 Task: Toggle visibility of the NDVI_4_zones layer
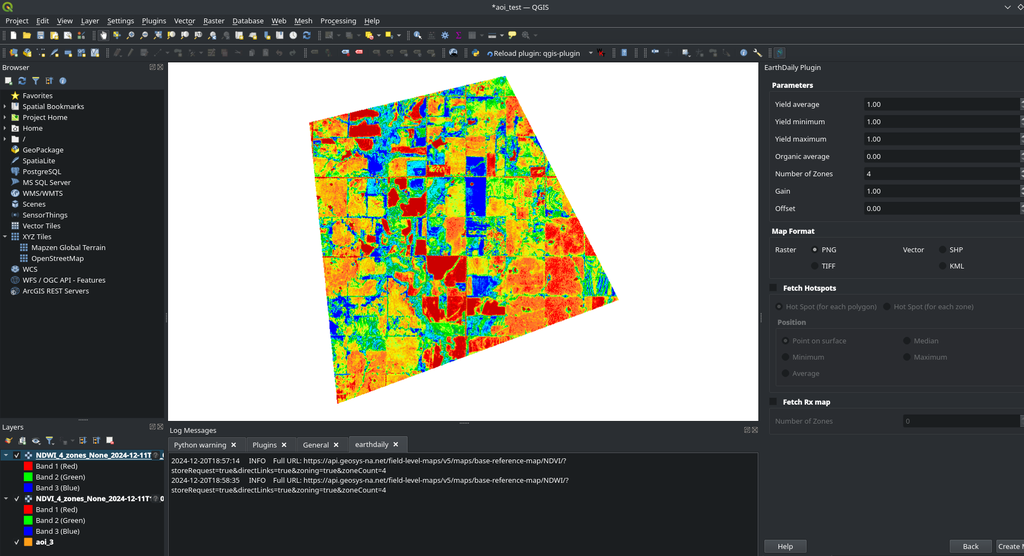point(17,499)
